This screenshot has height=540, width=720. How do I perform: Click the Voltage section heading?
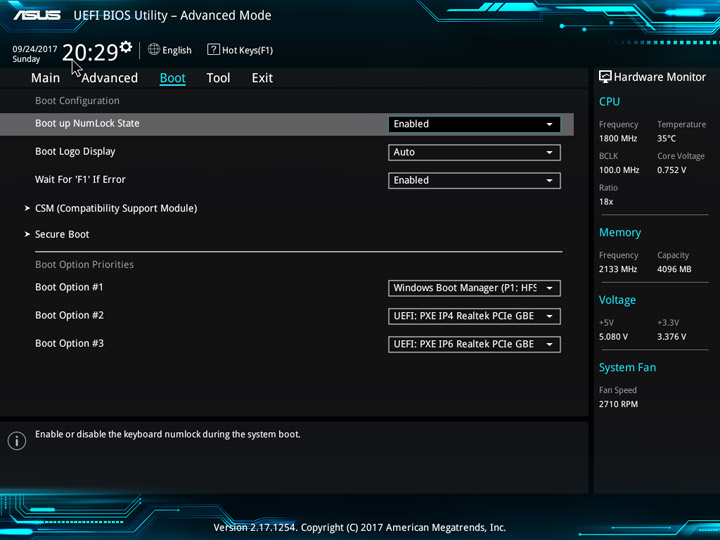(617, 300)
